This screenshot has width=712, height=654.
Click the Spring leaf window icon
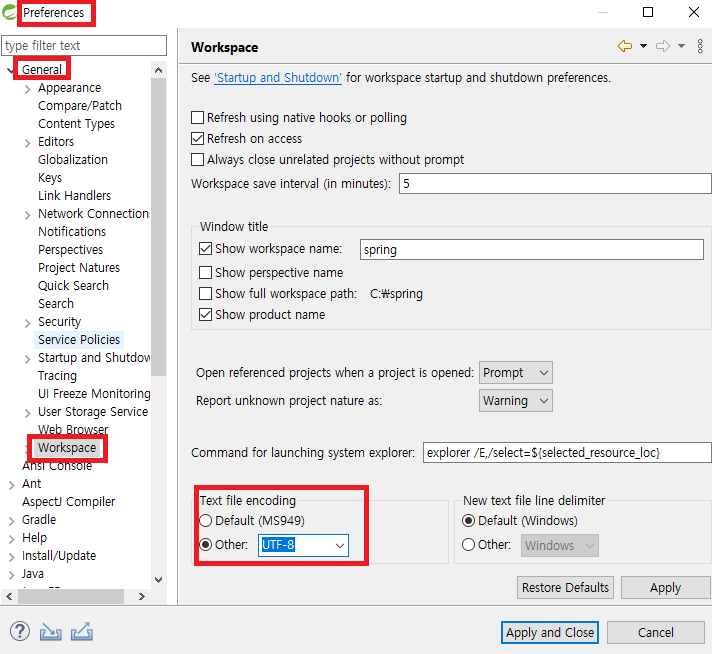[x=9, y=12]
